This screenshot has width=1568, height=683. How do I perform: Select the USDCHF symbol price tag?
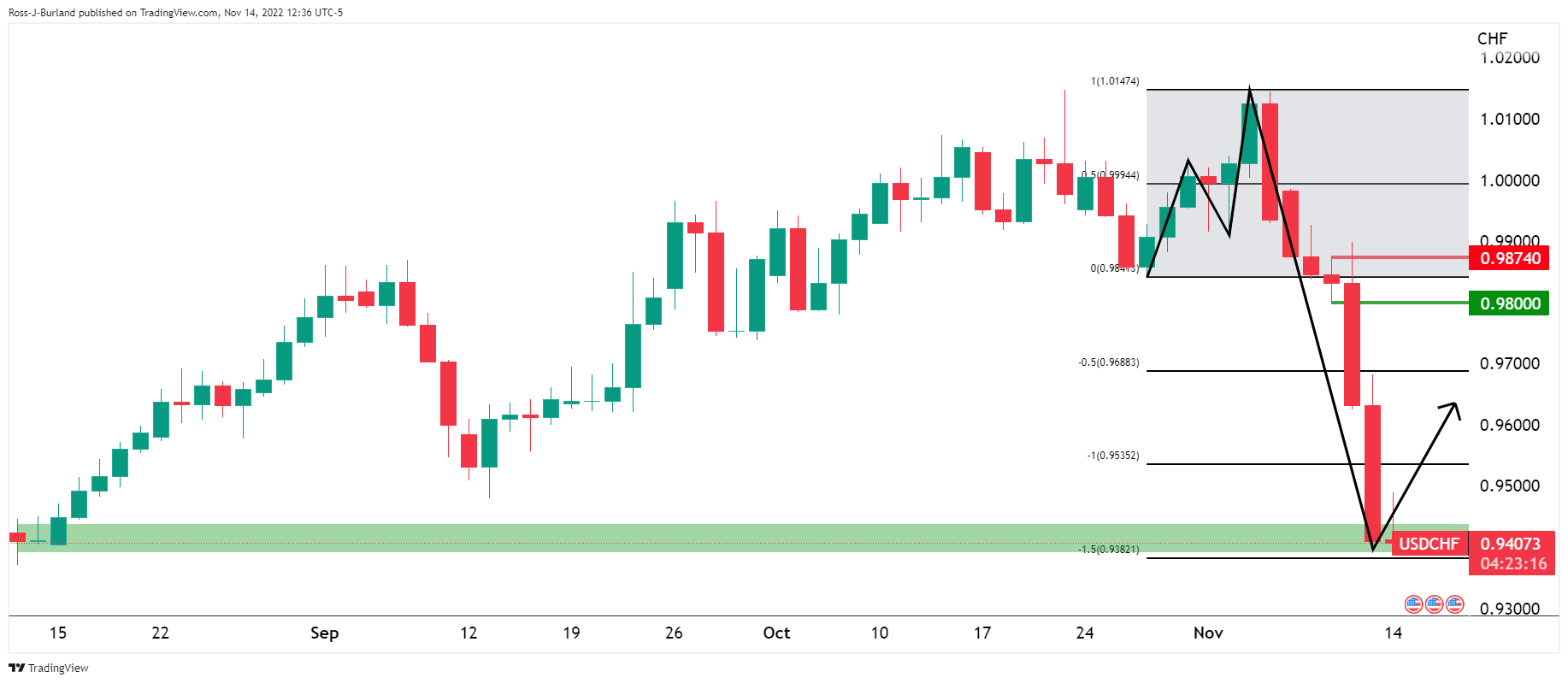coord(1429,544)
